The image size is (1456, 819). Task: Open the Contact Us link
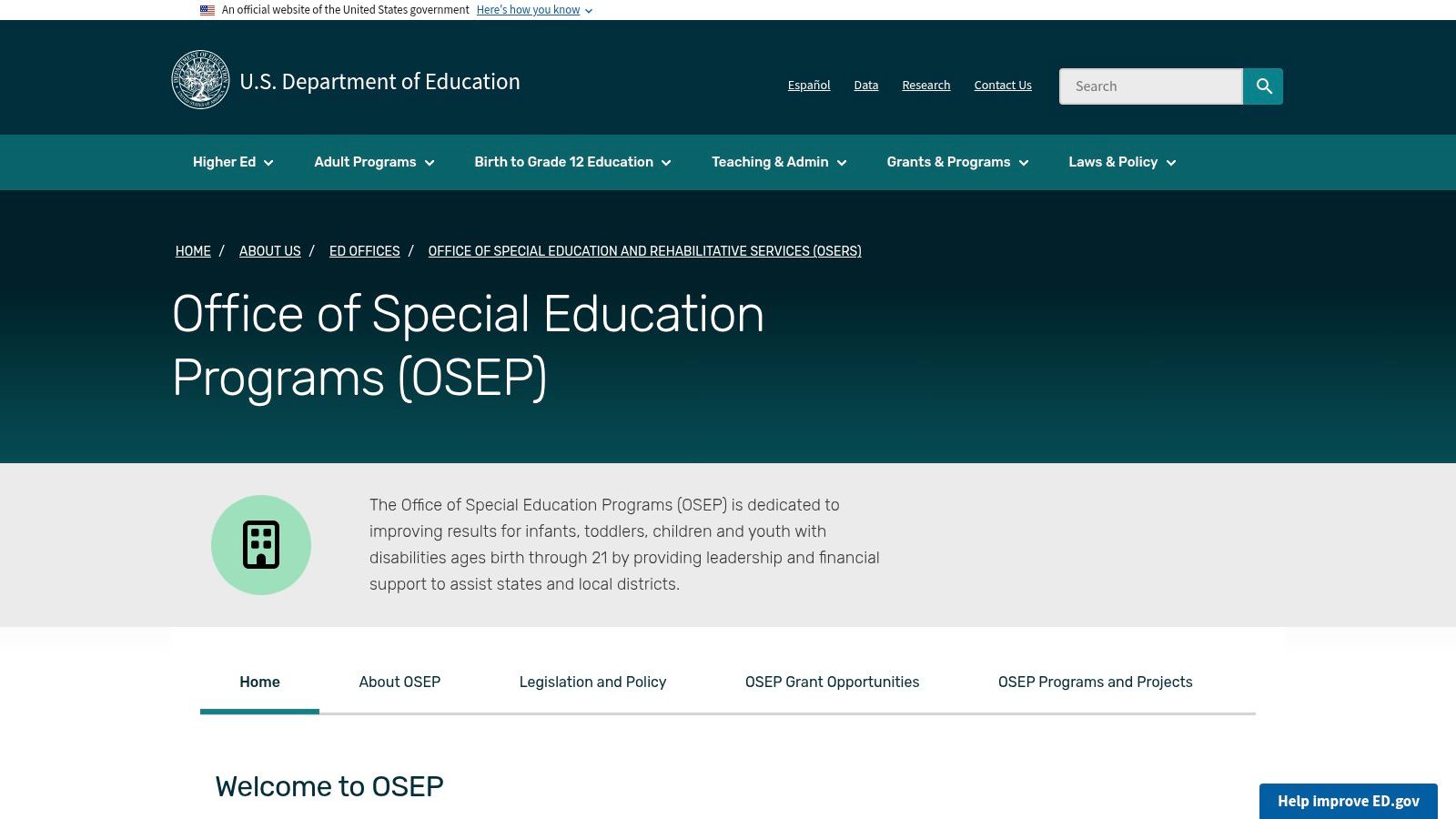(1002, 85)
